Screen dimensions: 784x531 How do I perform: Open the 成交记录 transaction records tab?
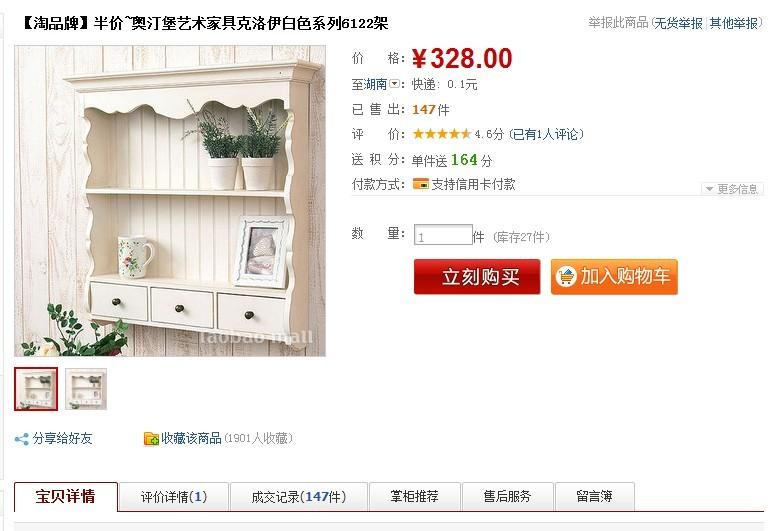pos(298,496)
